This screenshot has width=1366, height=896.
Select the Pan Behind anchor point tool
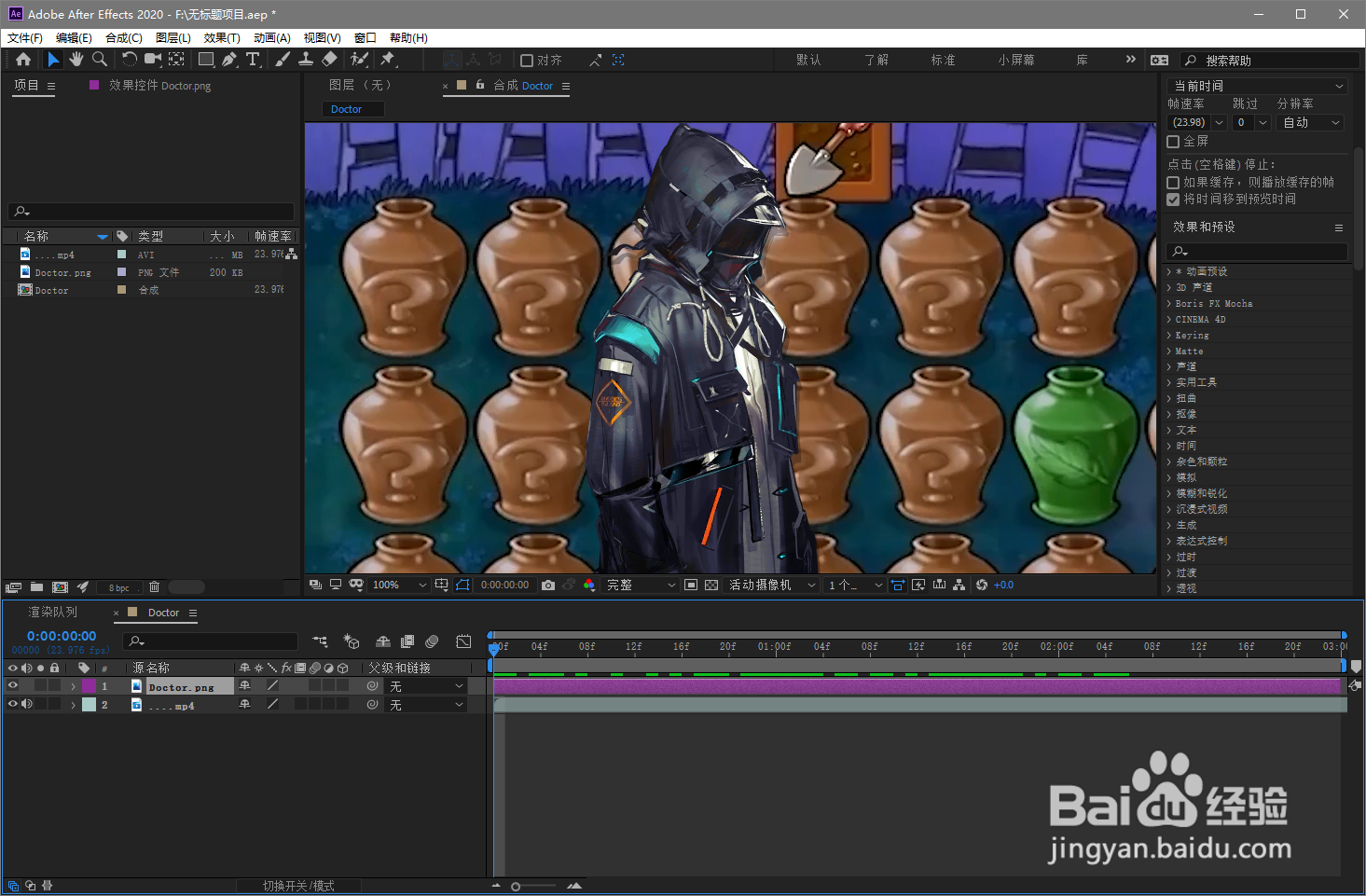pos(176,60)
